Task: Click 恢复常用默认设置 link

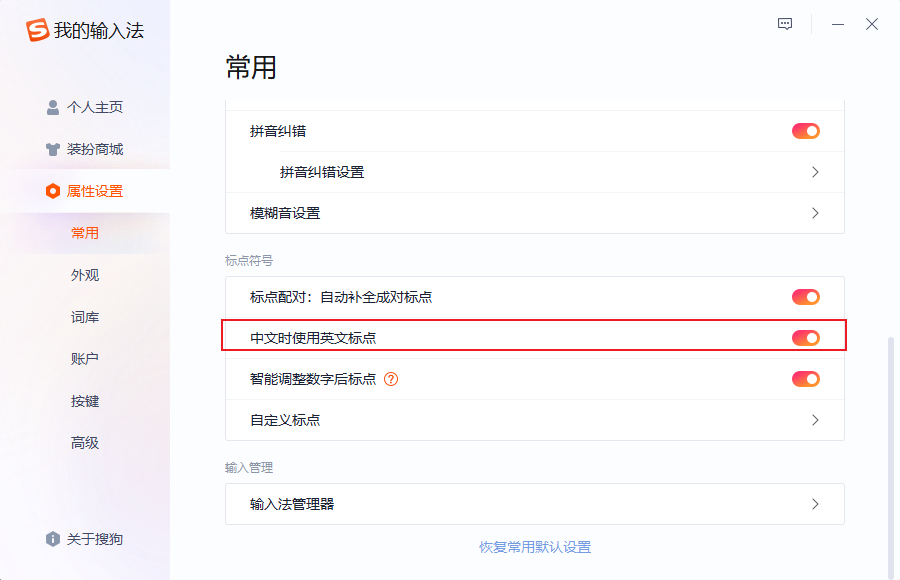Action: pos(535,547)
